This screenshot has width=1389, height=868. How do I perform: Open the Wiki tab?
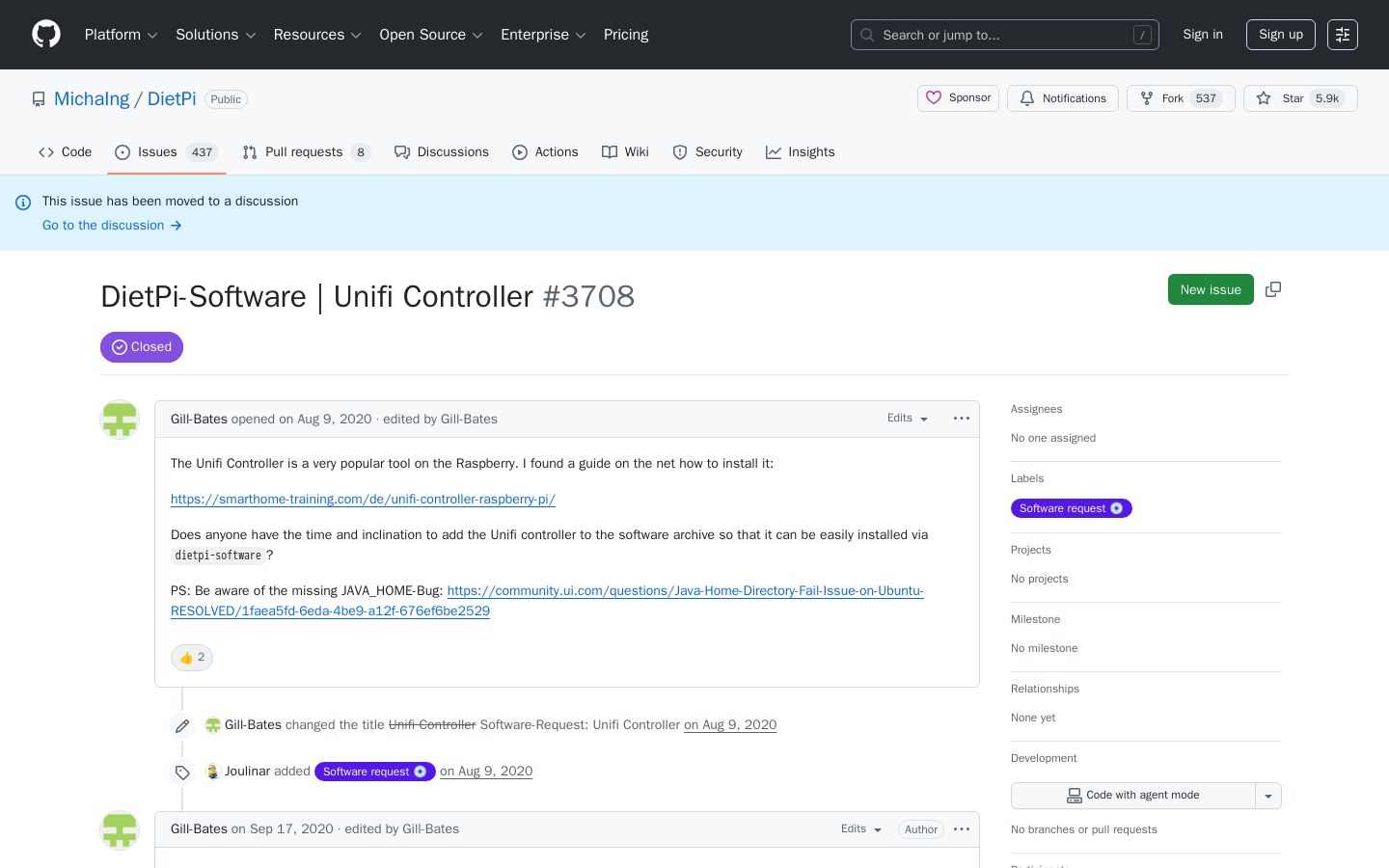[625, 152]
